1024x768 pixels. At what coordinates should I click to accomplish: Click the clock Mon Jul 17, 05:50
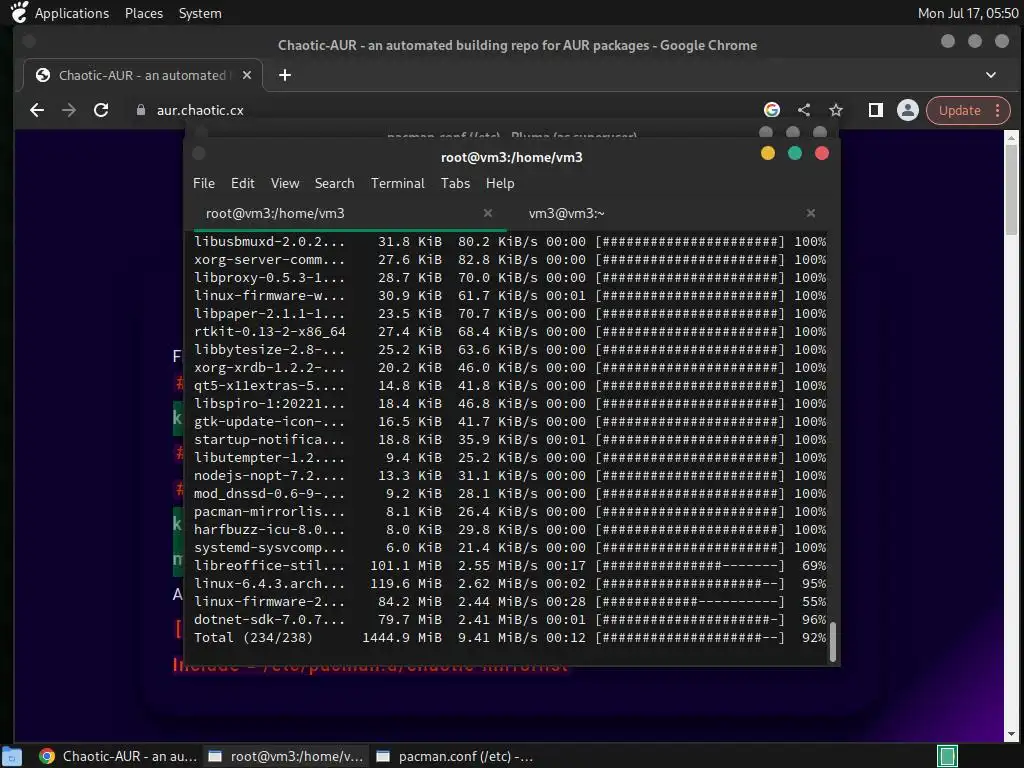pyautogui.click(x=968, y=13)
